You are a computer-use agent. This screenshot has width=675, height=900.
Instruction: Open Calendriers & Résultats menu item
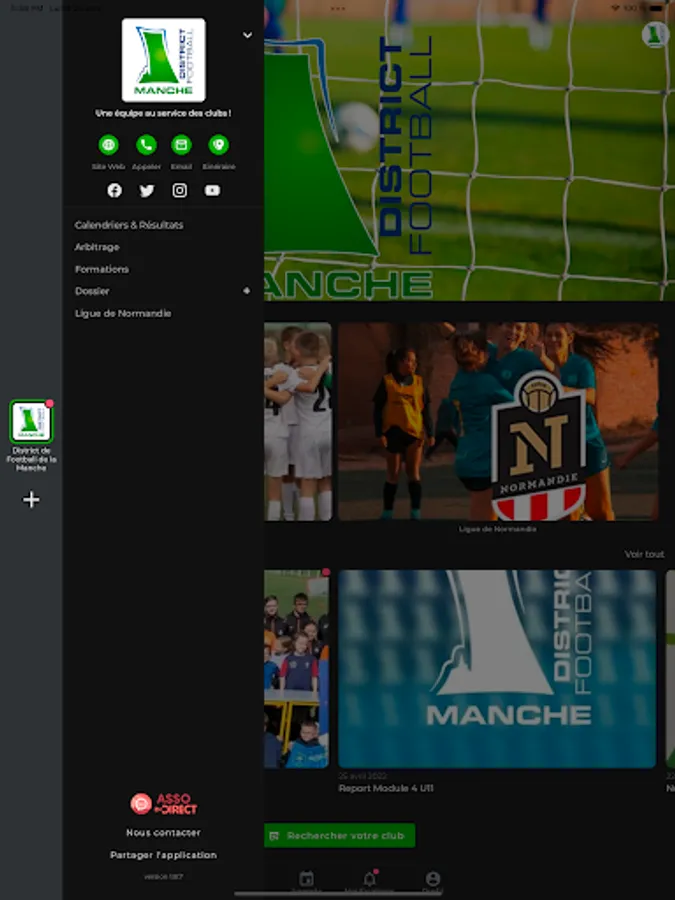129,225
